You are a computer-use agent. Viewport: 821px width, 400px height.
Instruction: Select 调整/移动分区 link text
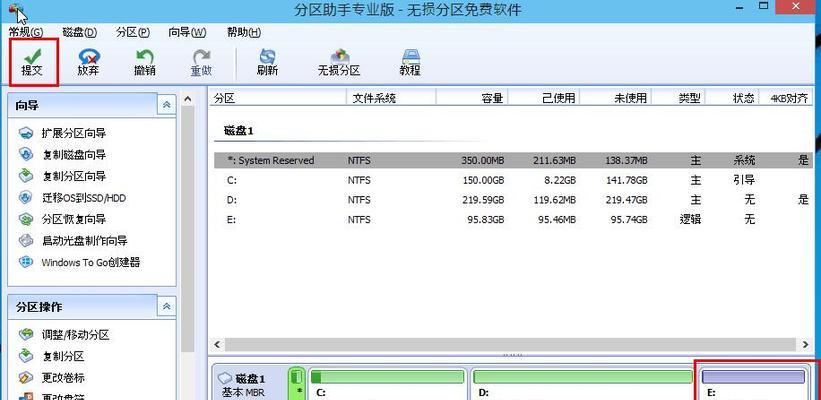pos(75,335)
